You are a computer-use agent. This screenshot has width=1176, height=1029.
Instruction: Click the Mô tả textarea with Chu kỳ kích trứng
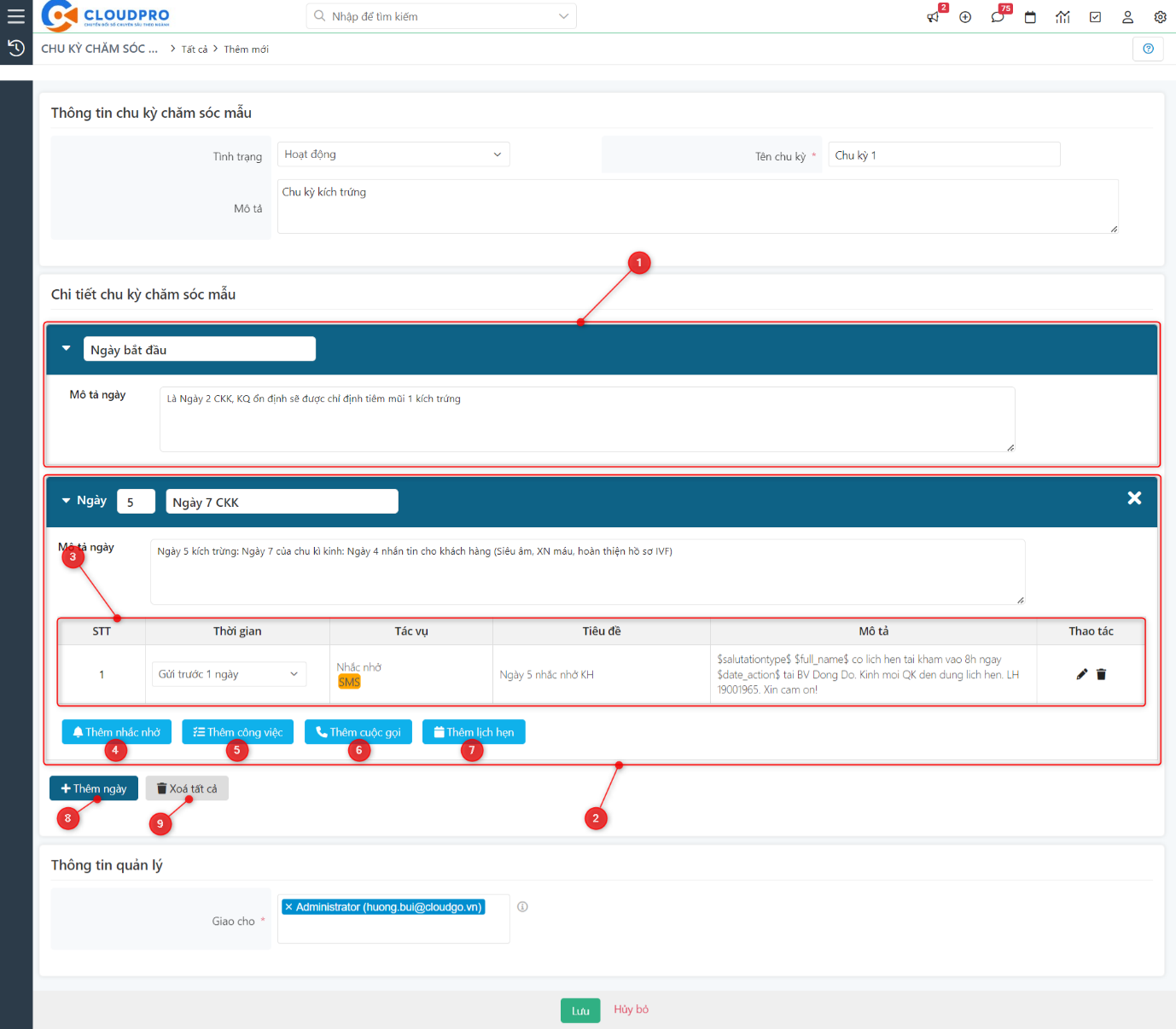[698, 206]
